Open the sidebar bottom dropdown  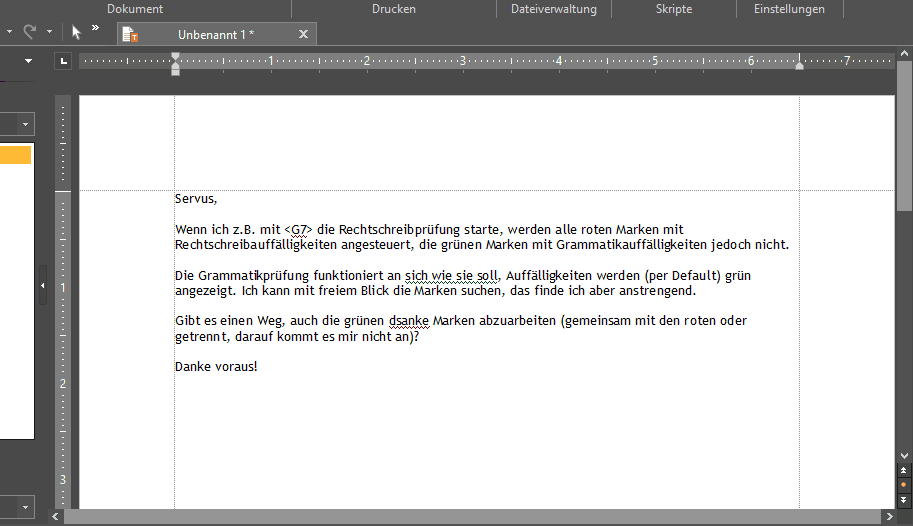(25, 507)
